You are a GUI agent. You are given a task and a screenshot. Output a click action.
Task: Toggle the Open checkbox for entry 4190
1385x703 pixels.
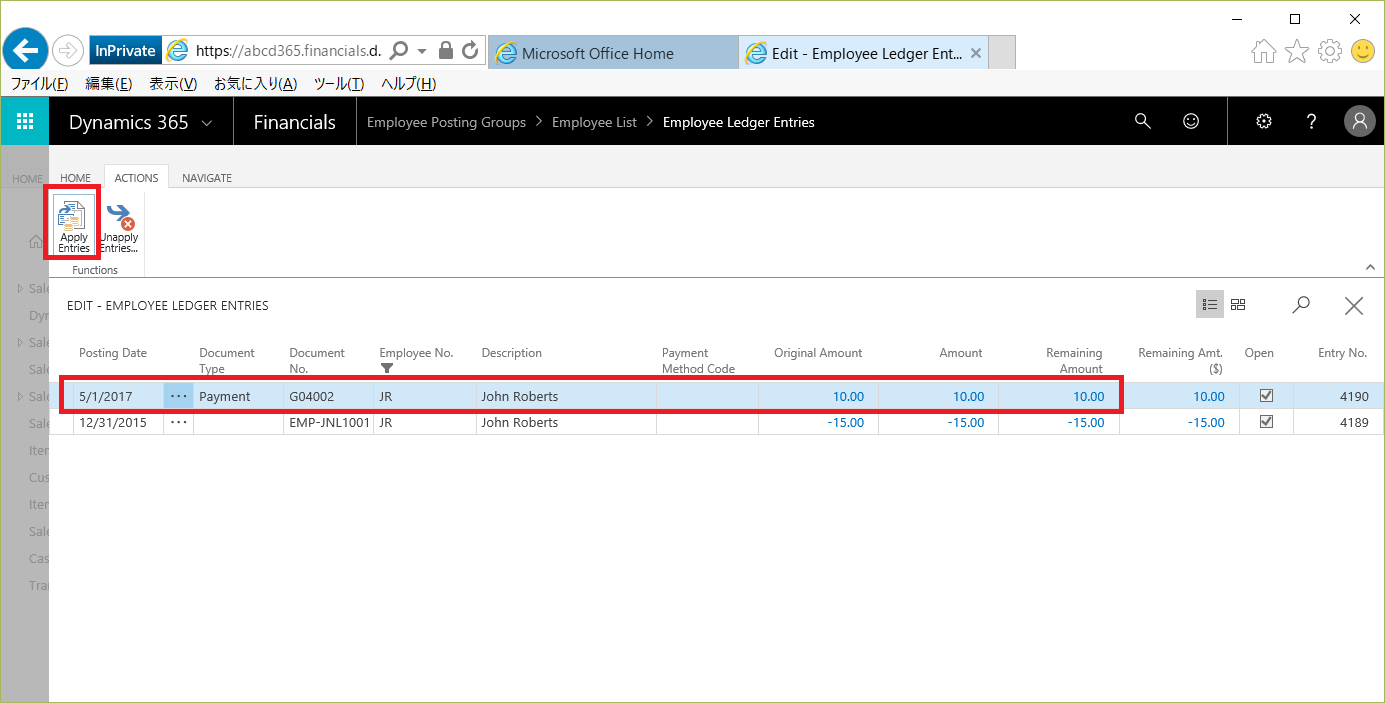click(1266, 395)
